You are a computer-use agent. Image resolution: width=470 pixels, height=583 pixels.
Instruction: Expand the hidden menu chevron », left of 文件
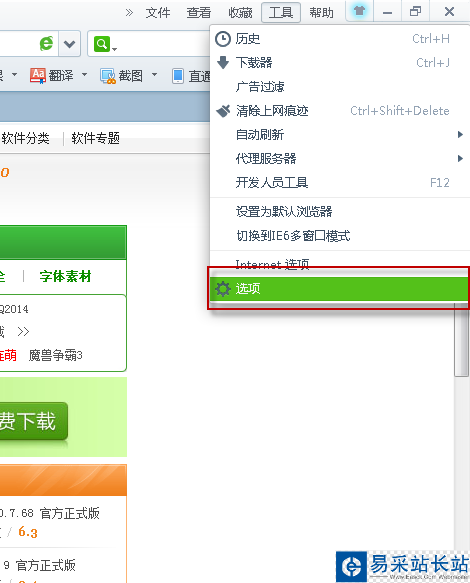[x=129, y=13]
